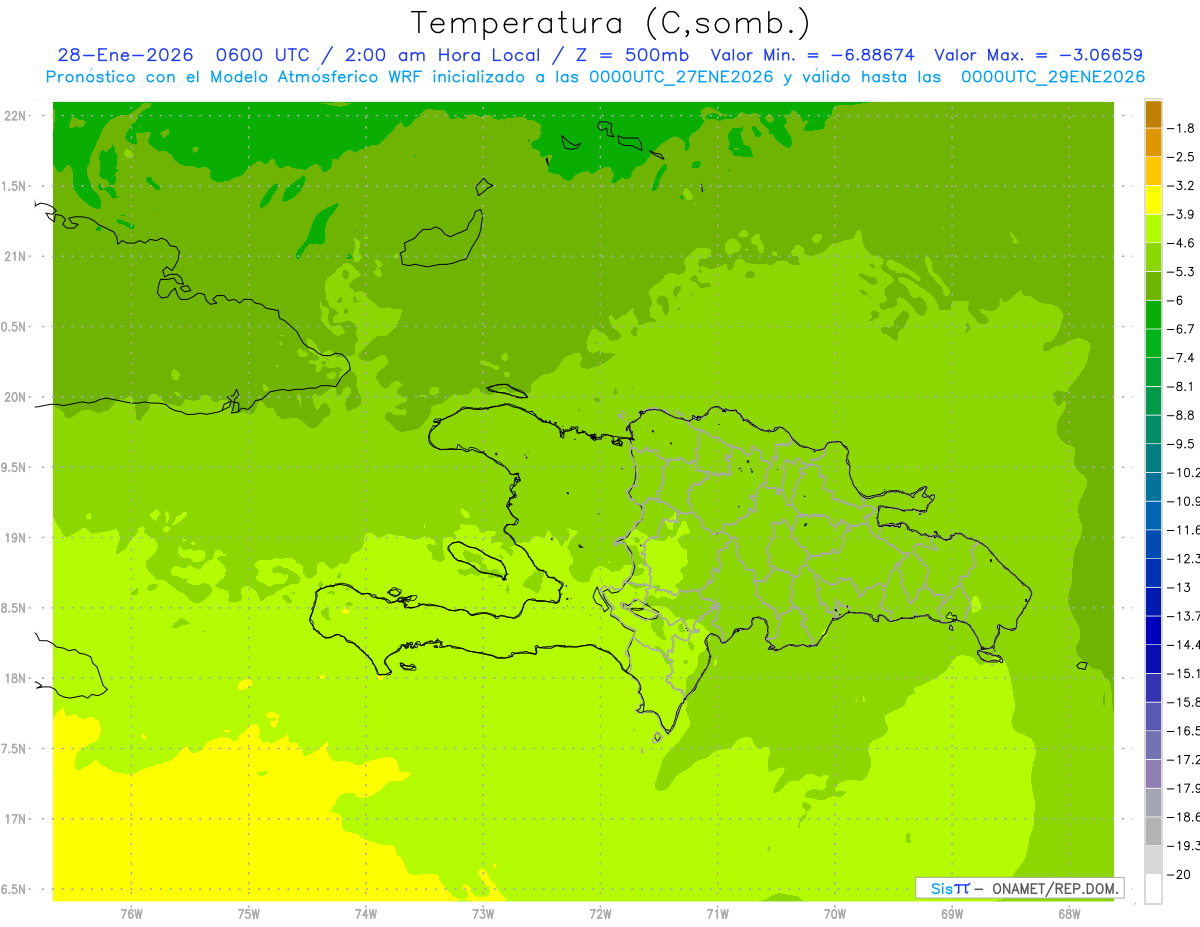1200x927 pixels.
Task: Pick the olive swatch between -5.3 and -6
Action: tap(1153, 286)
